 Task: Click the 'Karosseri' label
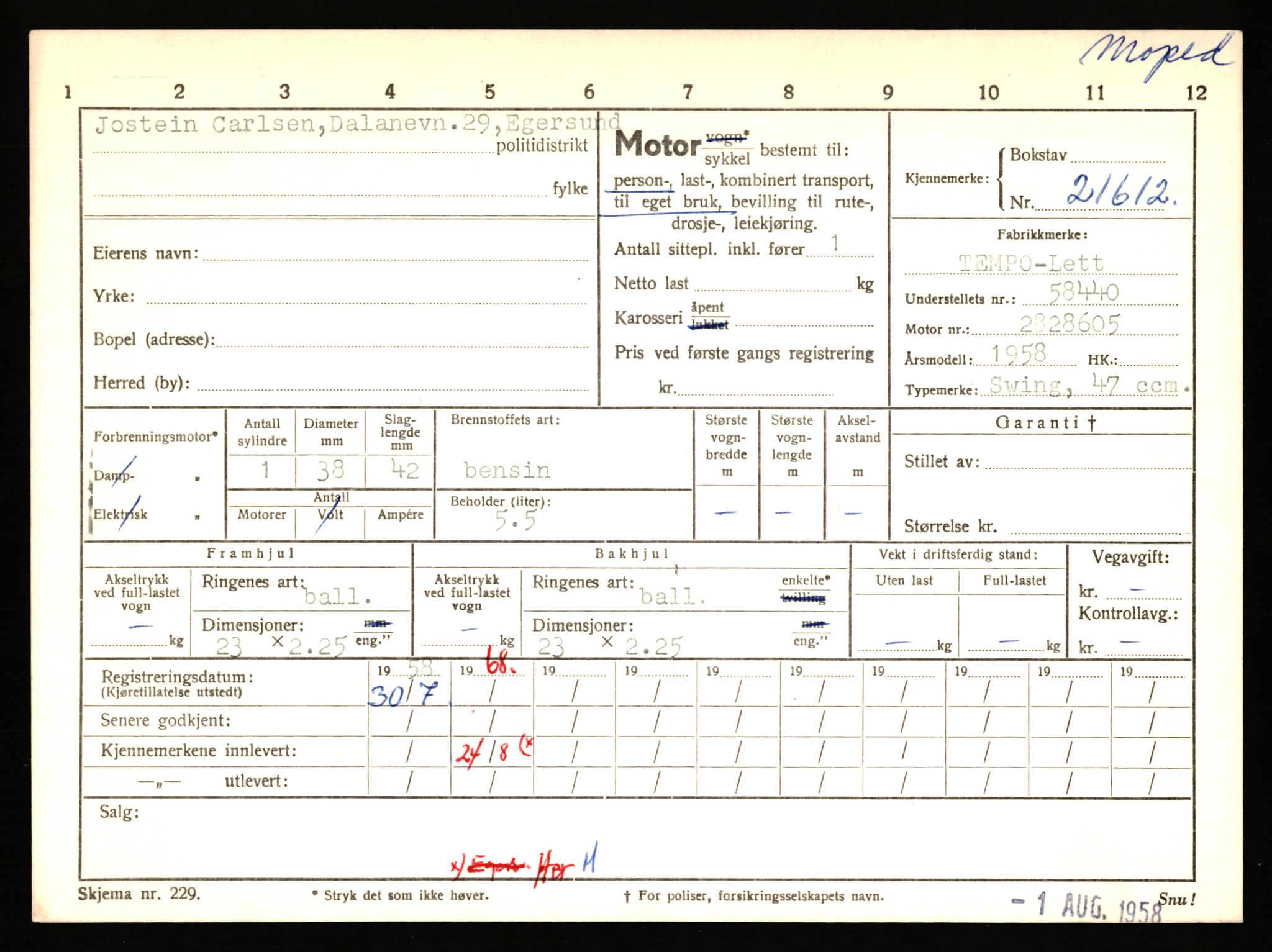pos(648,318)
